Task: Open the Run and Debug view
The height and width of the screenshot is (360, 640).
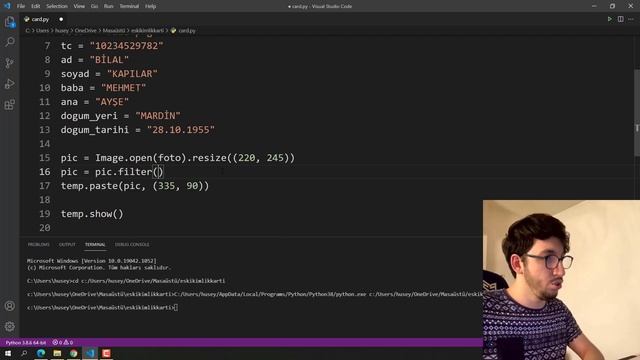Action: (x=10, y=84)
